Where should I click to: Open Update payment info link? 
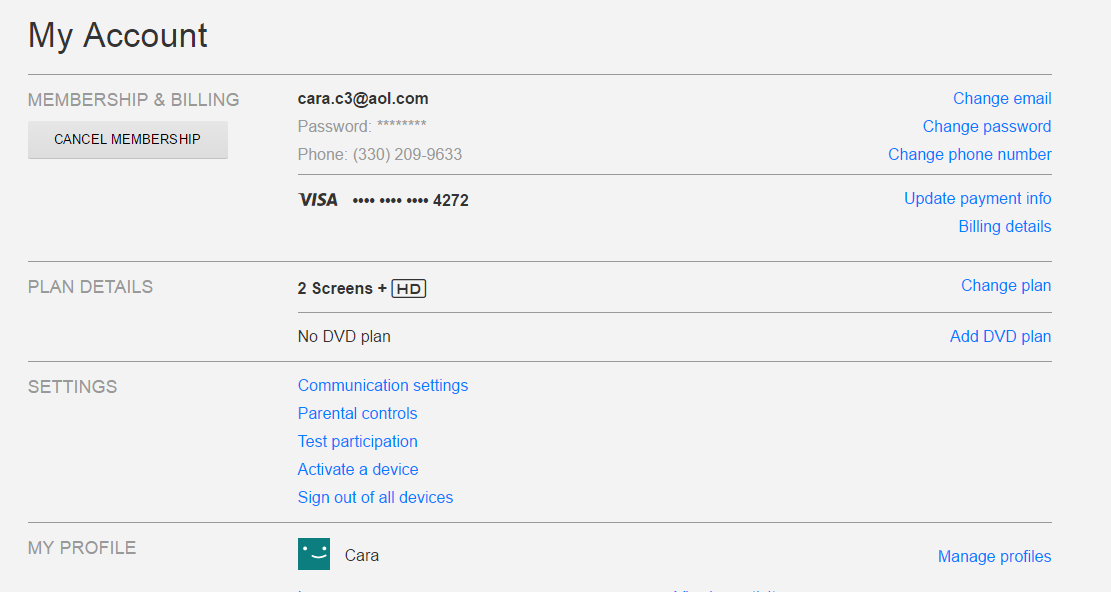[977, 198]
